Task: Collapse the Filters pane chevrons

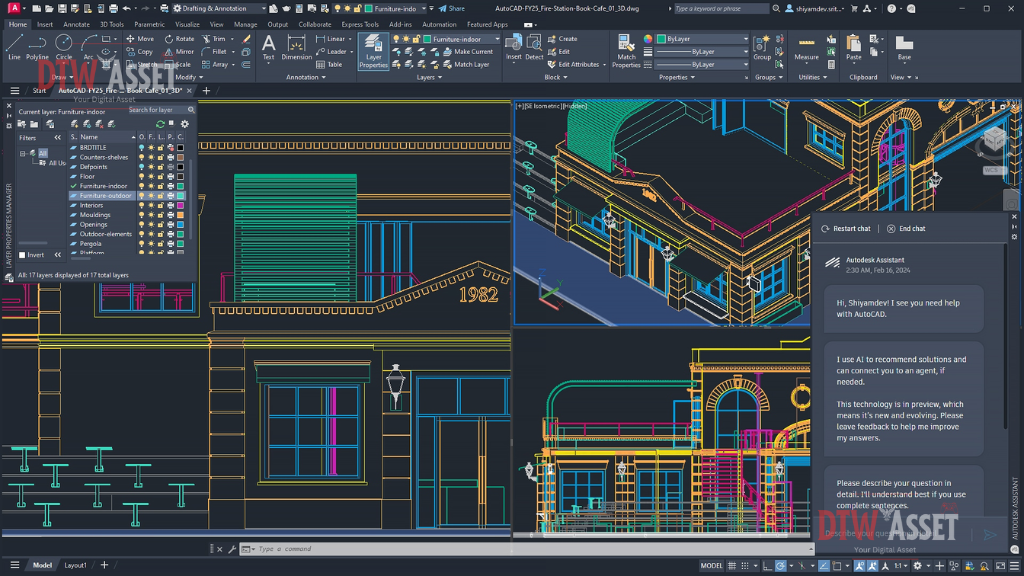Action: tap(57, 138)
